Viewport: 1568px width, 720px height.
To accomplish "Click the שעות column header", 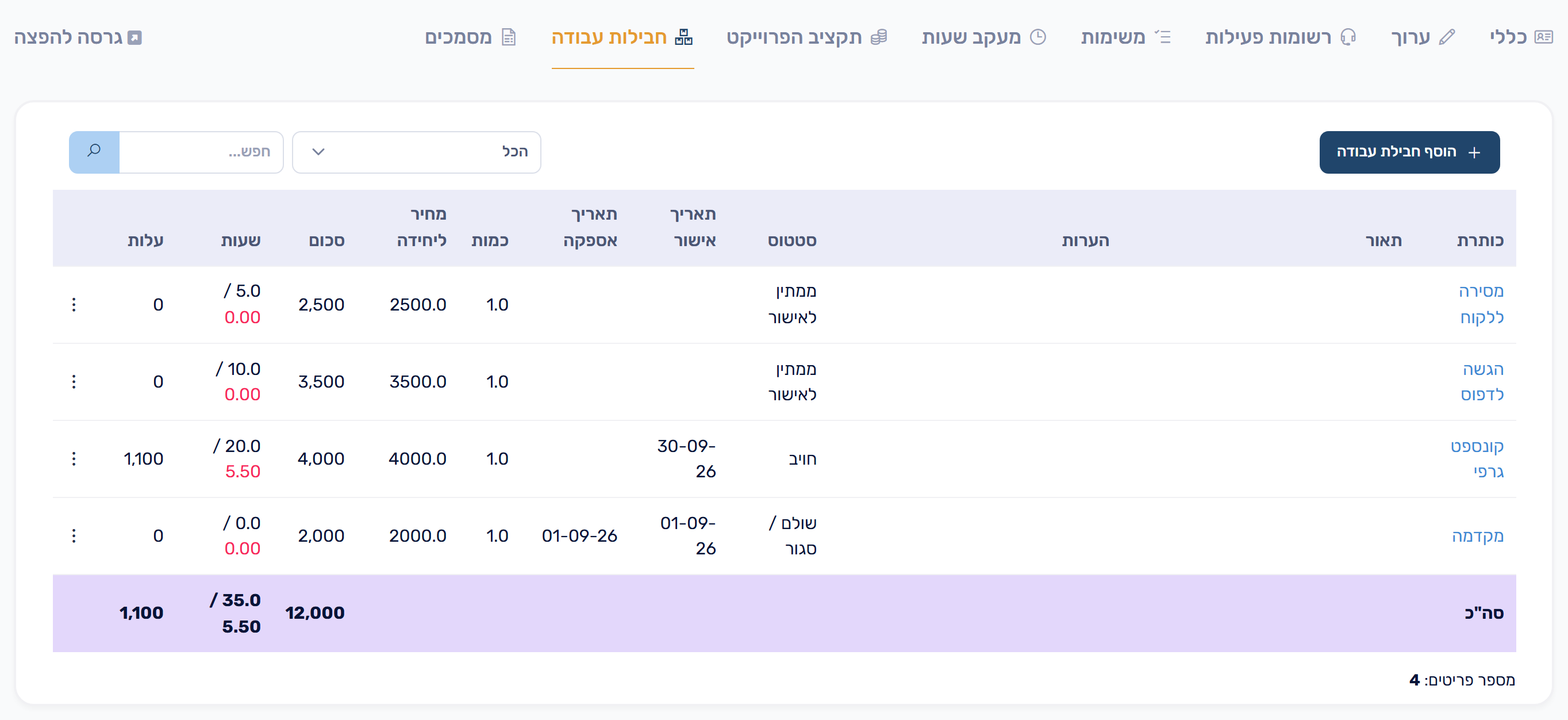I will tap(241, 240).
